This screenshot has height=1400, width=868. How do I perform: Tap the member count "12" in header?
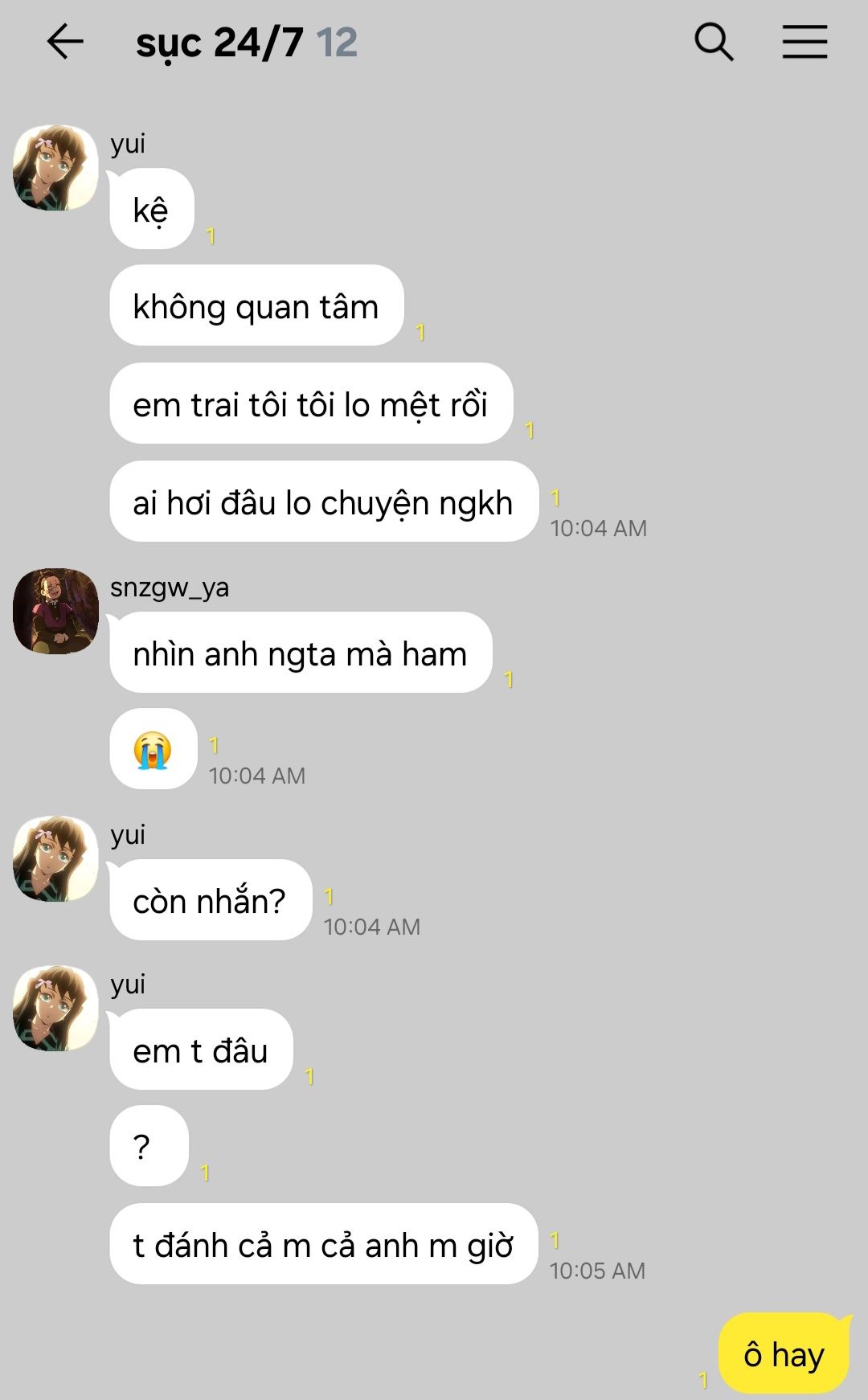pos(337,43)
